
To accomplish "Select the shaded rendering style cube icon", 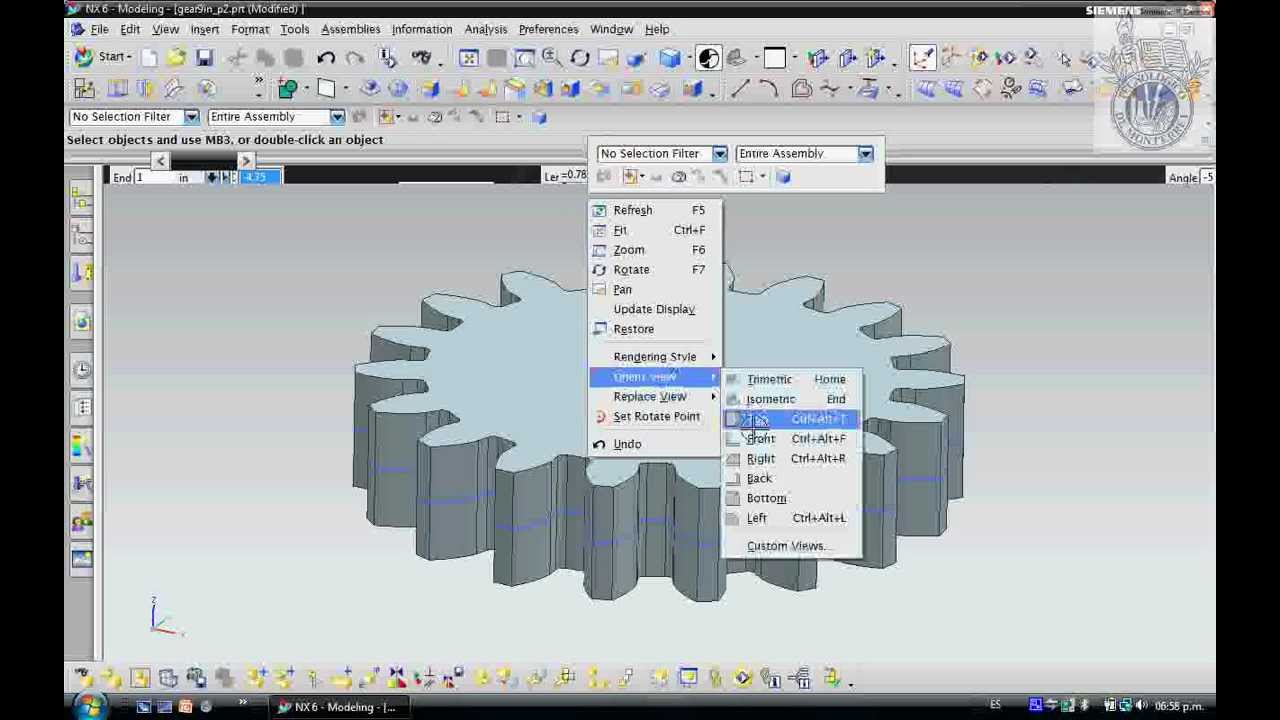I will pyautogui.click(x=670, y=58).
